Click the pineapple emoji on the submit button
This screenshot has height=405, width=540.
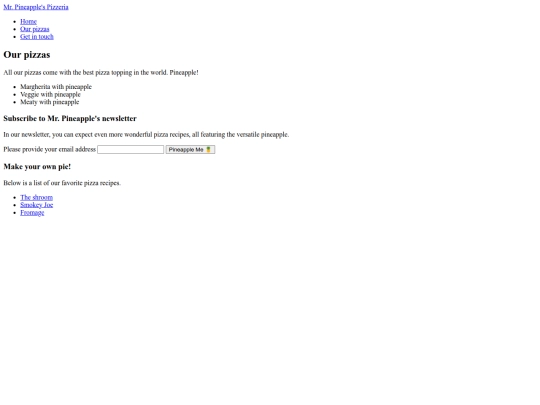pyautogui.click(x=208, y=149)
